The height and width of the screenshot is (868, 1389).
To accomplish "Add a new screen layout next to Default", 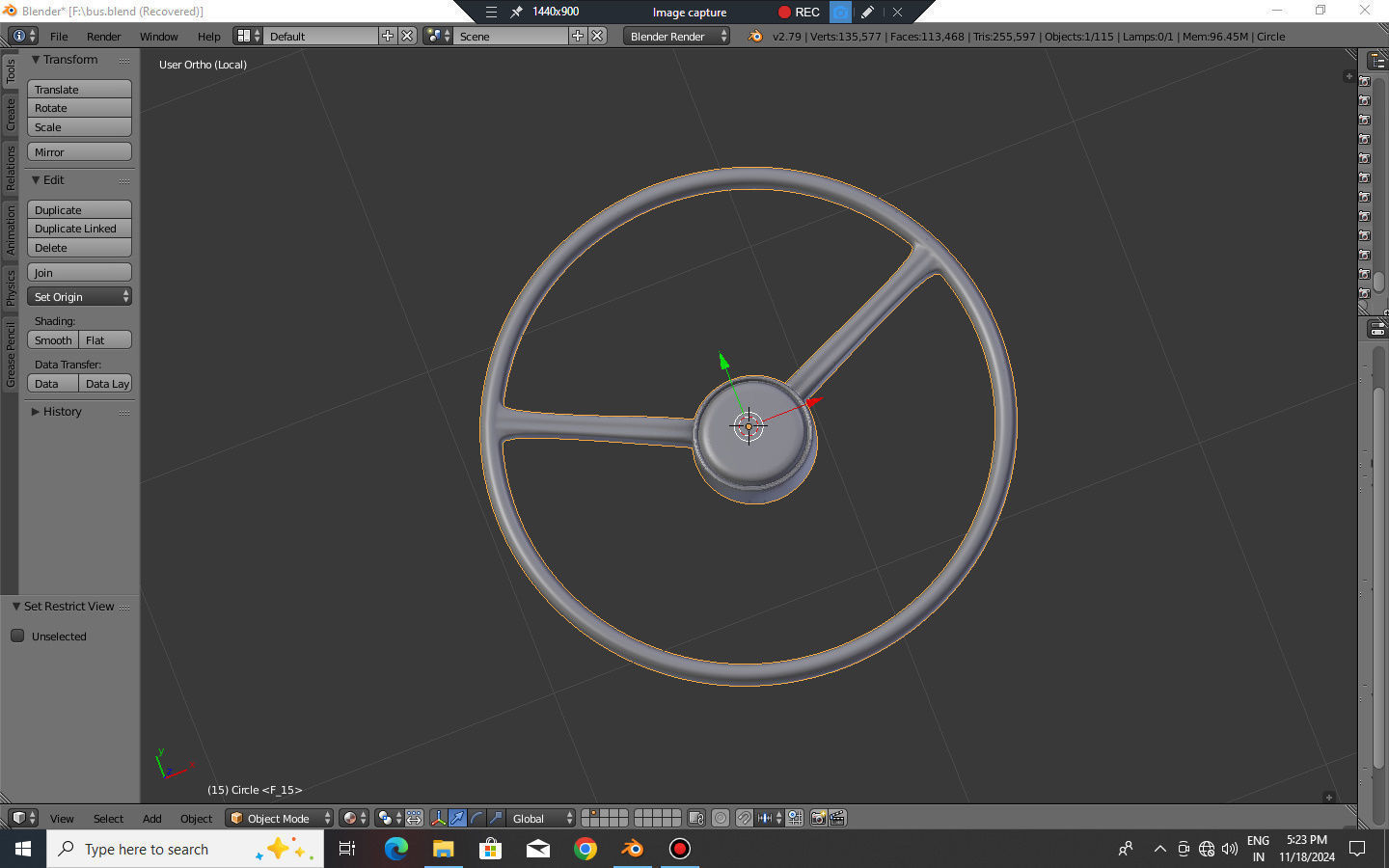I will (388, 36).
